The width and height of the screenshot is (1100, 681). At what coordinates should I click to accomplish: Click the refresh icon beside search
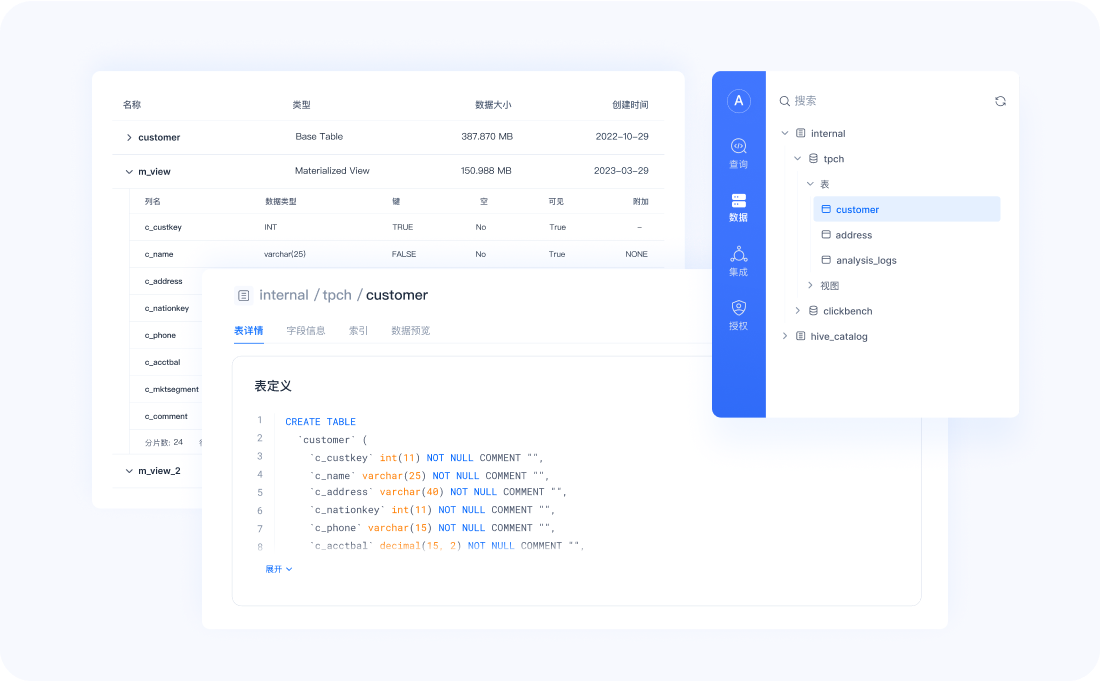click(x=1000, y=101)
